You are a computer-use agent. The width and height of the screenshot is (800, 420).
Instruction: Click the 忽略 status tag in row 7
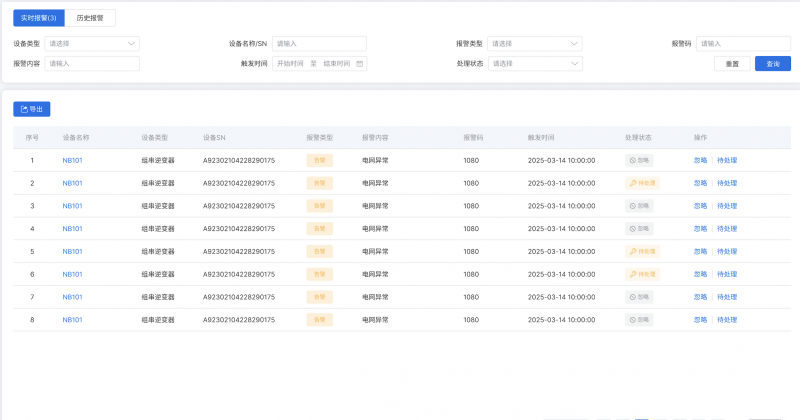click(x=638, y=297)
